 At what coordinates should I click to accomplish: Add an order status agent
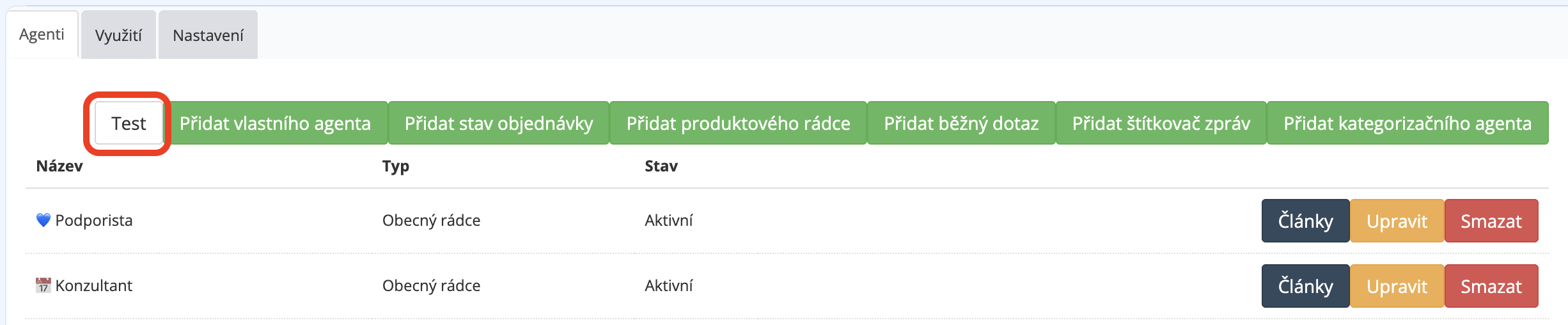click(499, 123)
